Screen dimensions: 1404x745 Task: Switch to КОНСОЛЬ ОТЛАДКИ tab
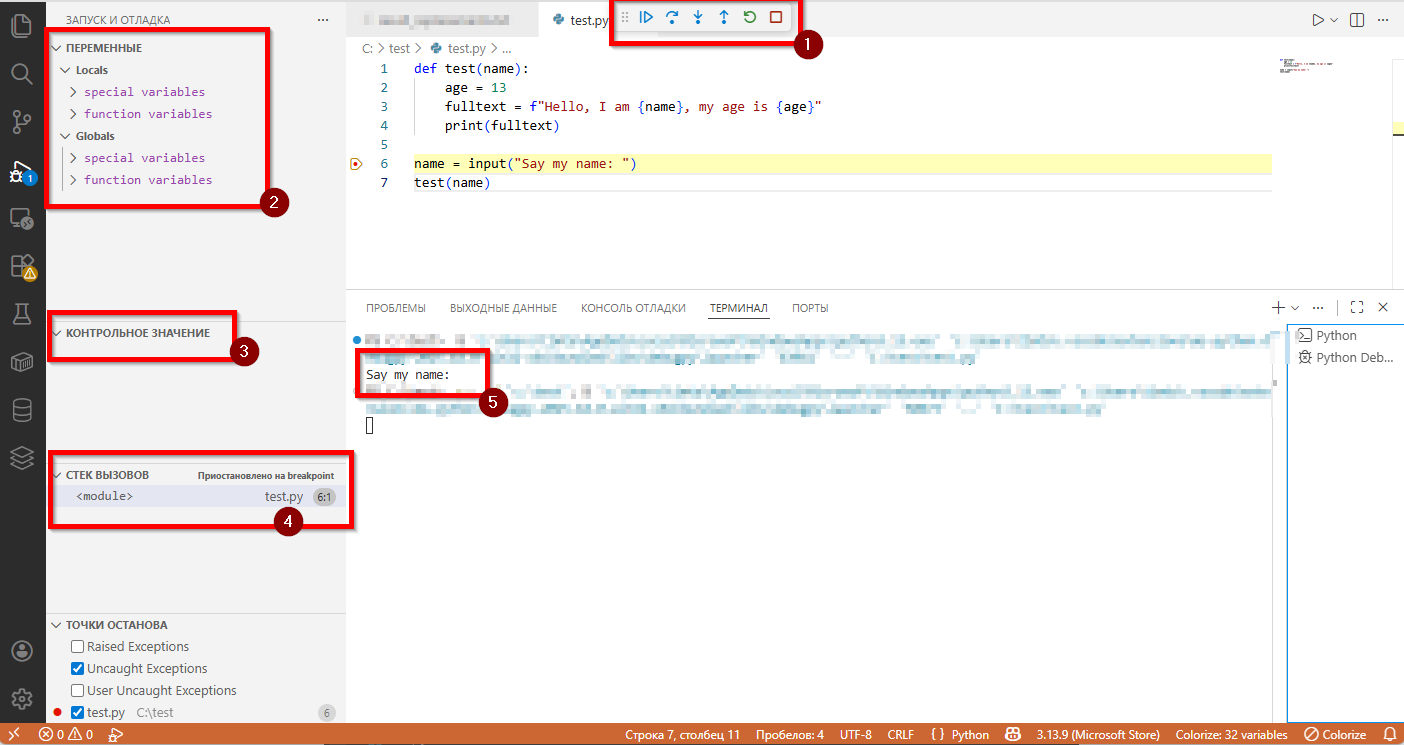click(633, 308)
